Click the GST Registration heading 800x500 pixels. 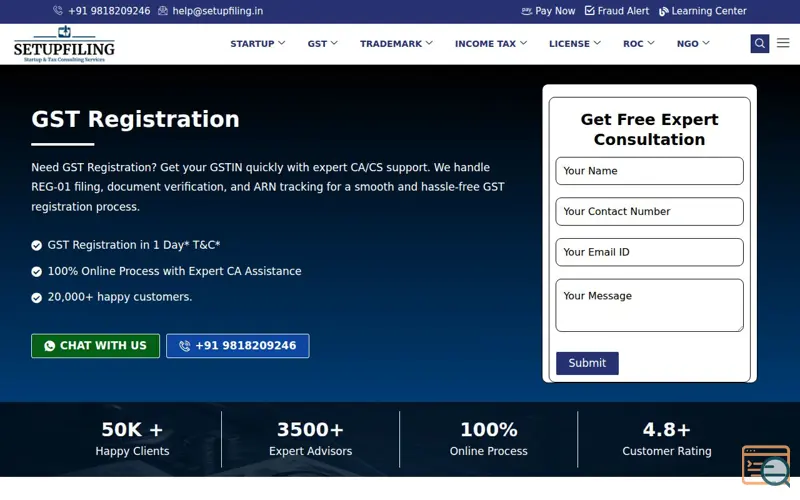tap(135, 119)
